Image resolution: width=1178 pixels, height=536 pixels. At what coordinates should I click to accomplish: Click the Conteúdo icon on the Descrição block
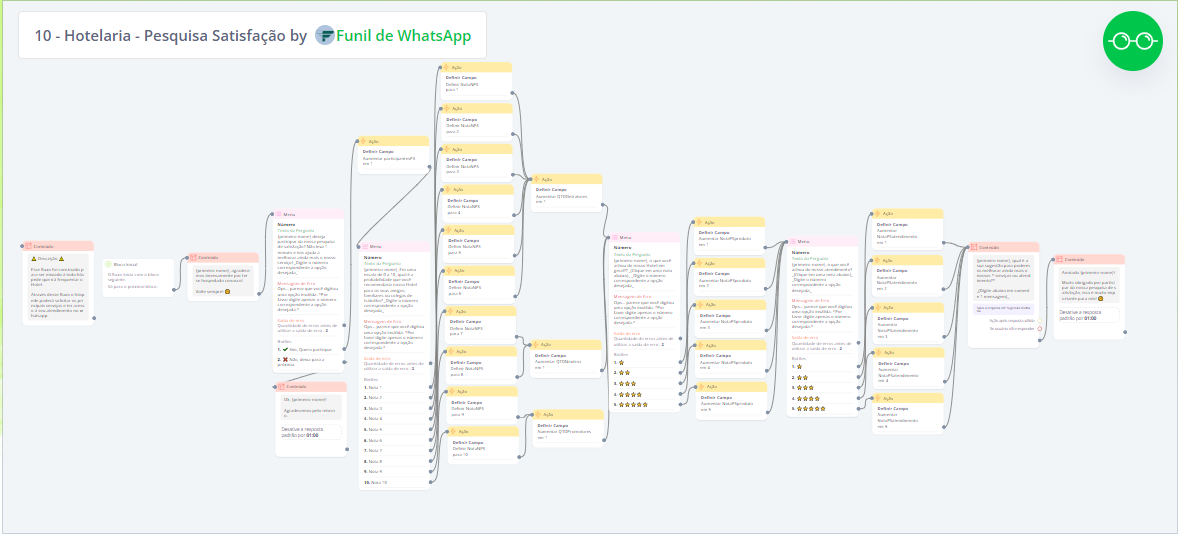[29, 246]
